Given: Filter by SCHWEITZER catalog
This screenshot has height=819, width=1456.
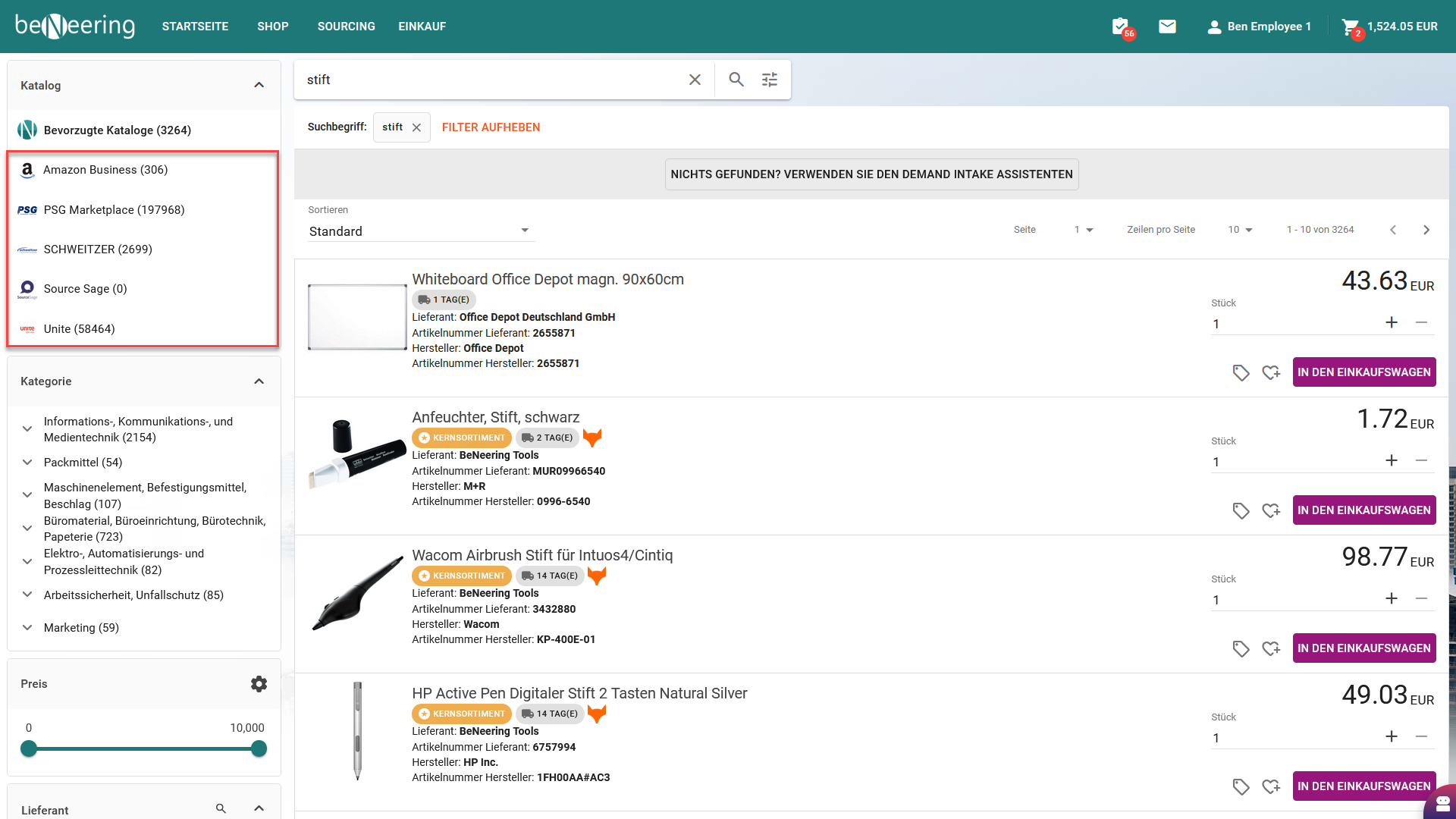Looking at the screenshot, I should point(98,249).
